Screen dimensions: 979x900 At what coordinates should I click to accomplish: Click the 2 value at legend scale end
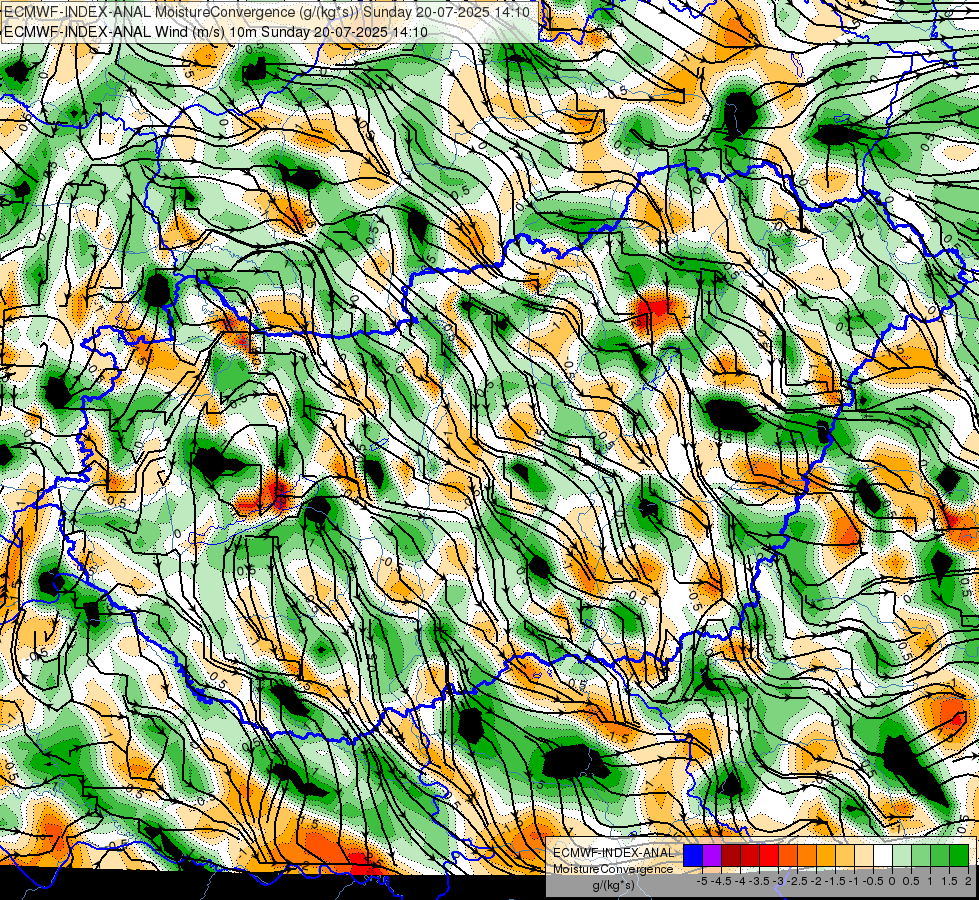tap(968, 881)
